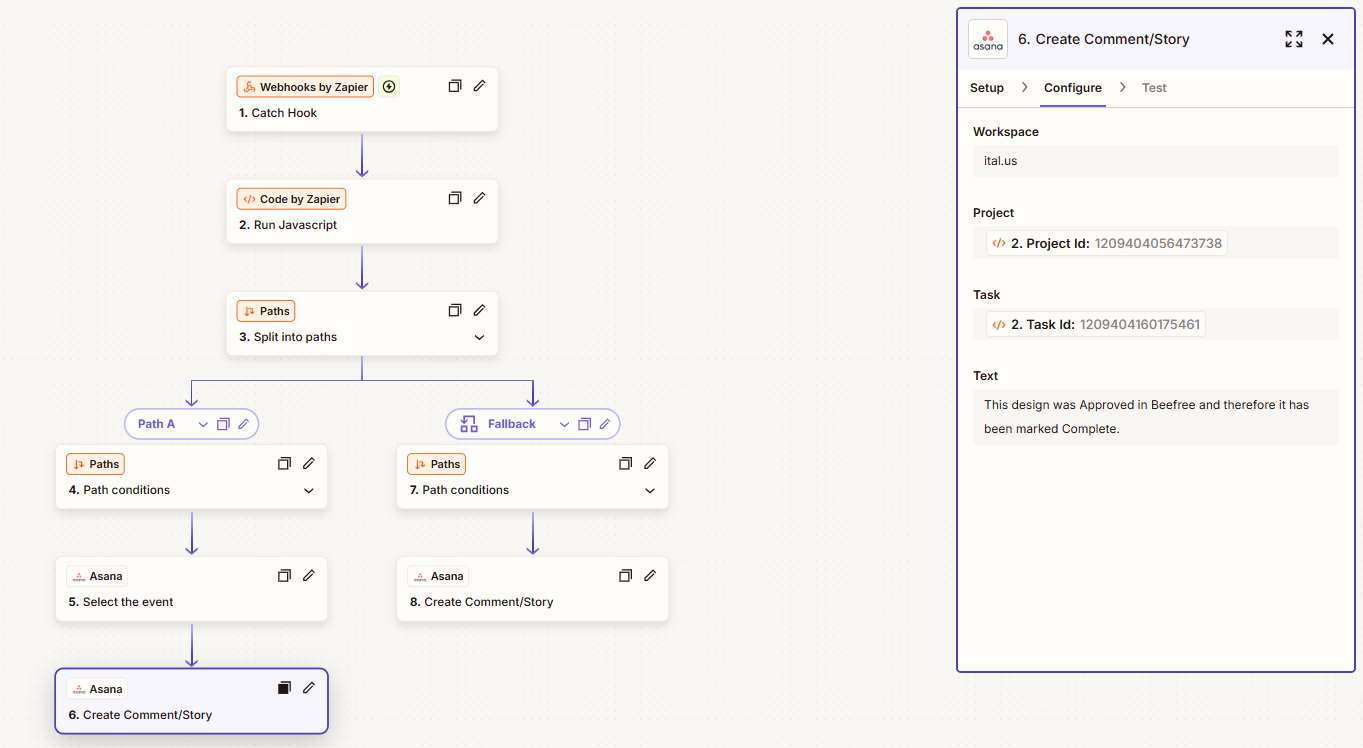1363x748 pixels.
Task: Click the green plus icon beside Webhooks by Zapier
Action: coord(389,87)
